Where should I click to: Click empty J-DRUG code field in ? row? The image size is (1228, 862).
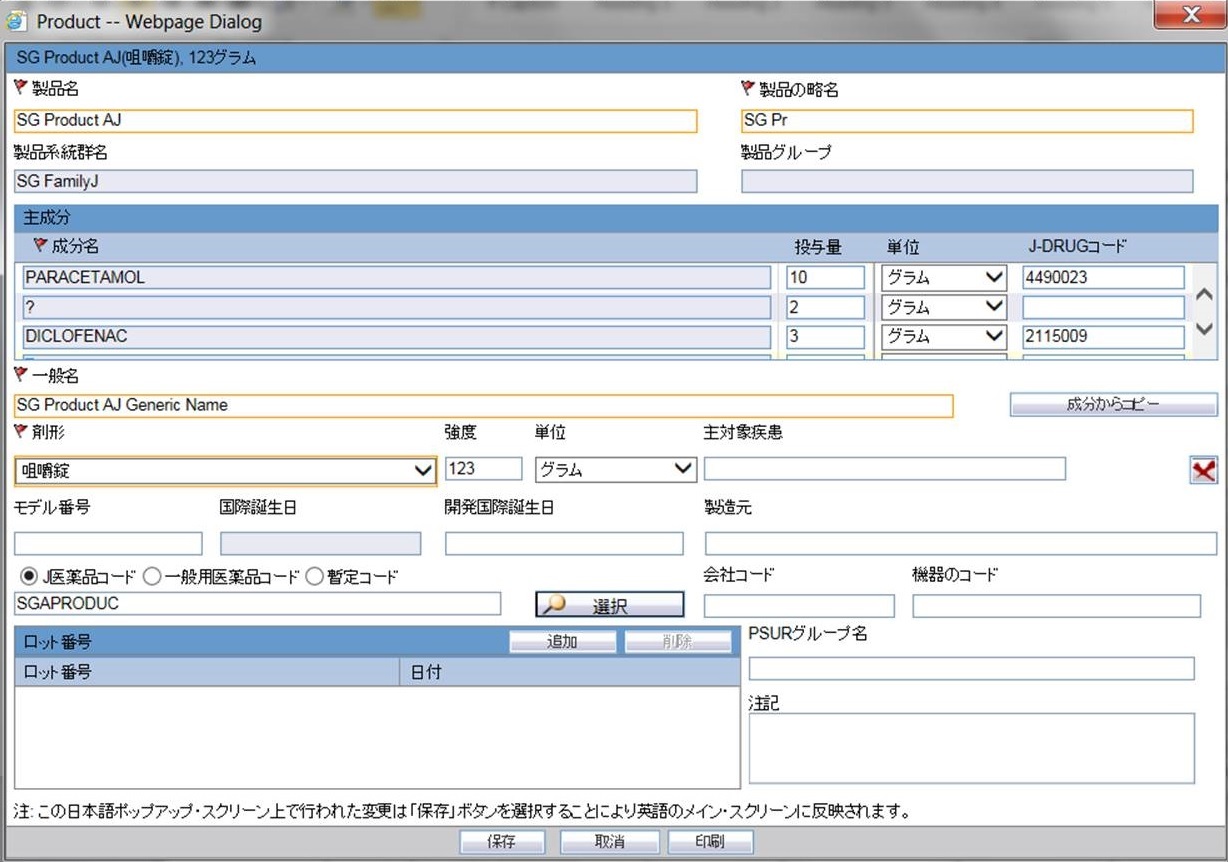pyautogui.click(x=1103, y=307)
